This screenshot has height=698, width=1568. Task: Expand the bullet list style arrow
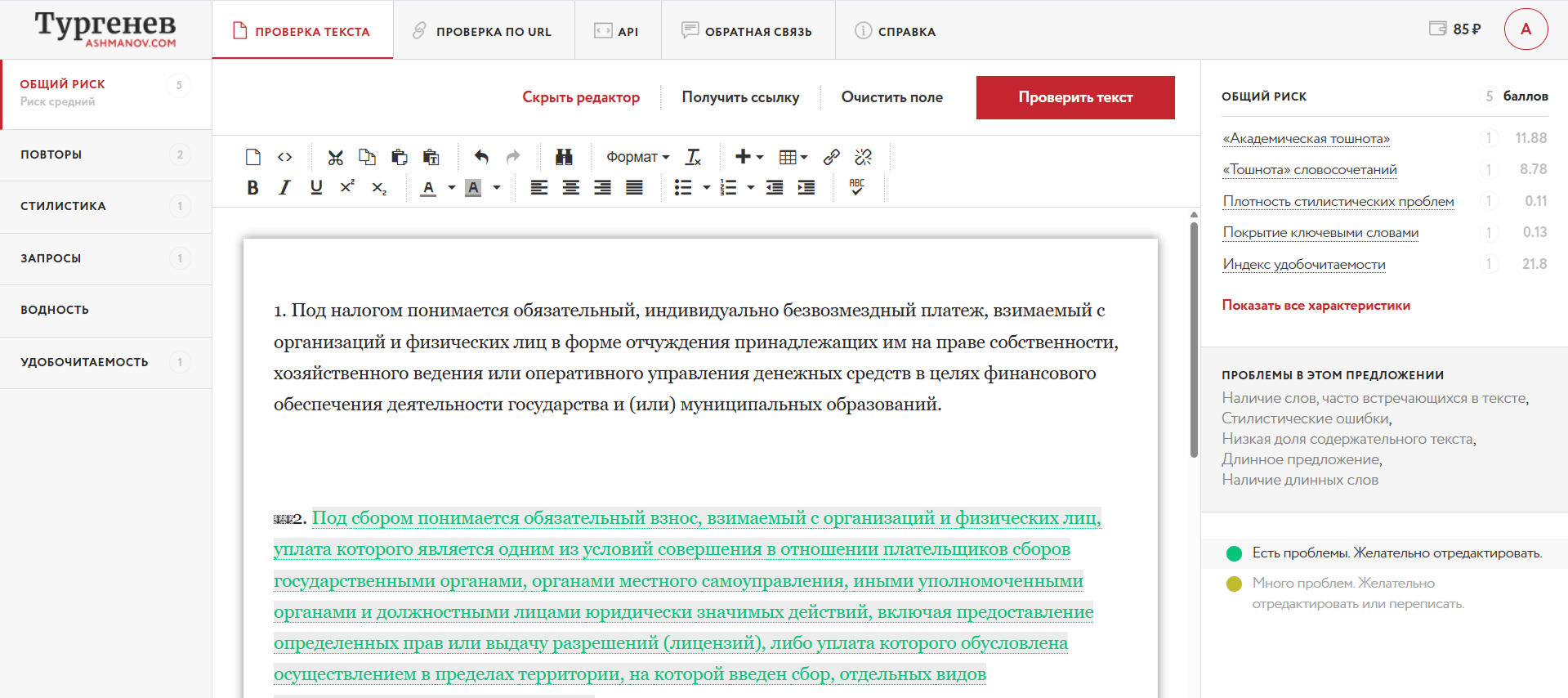point(706,188)
